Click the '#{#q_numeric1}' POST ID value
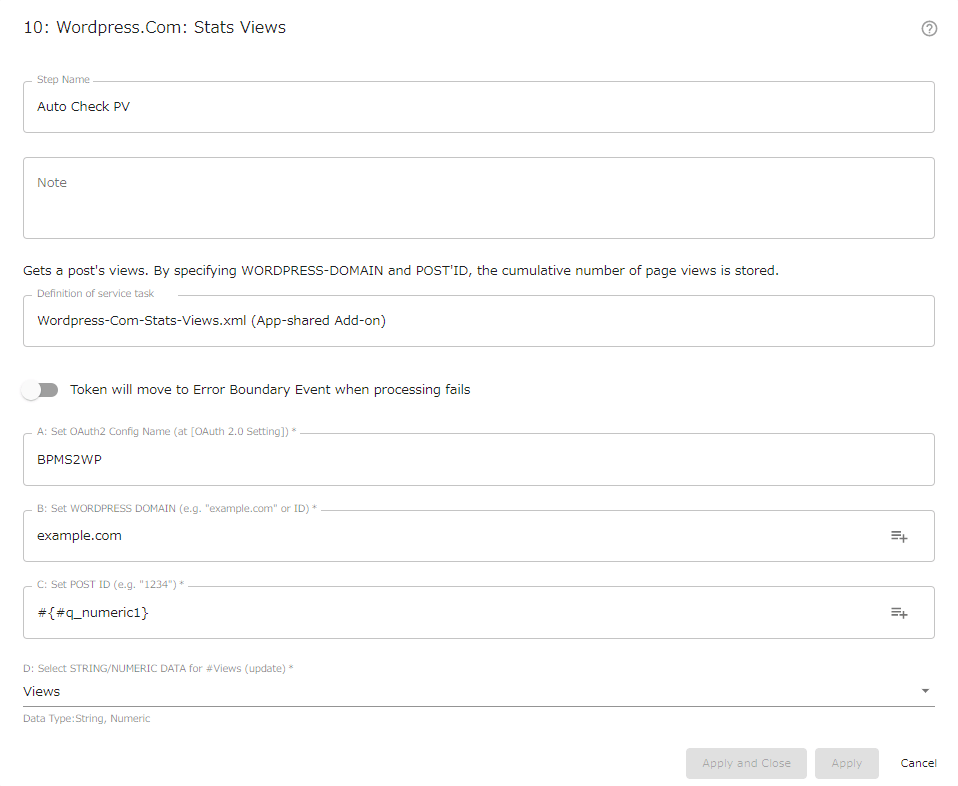The width and height of the screenshot is (958, 786). tap(93, 612)
